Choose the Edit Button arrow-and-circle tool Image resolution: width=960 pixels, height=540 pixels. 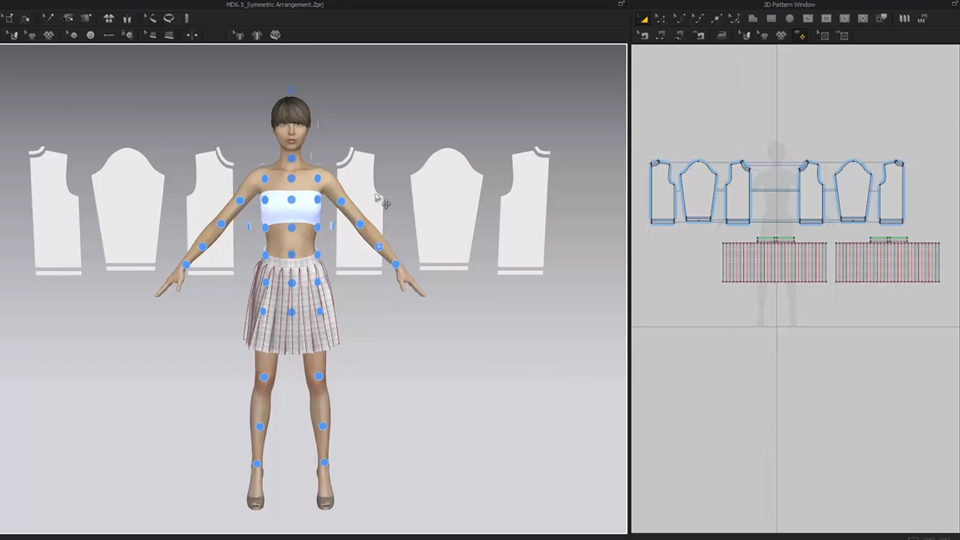click(x=72, y=35)
